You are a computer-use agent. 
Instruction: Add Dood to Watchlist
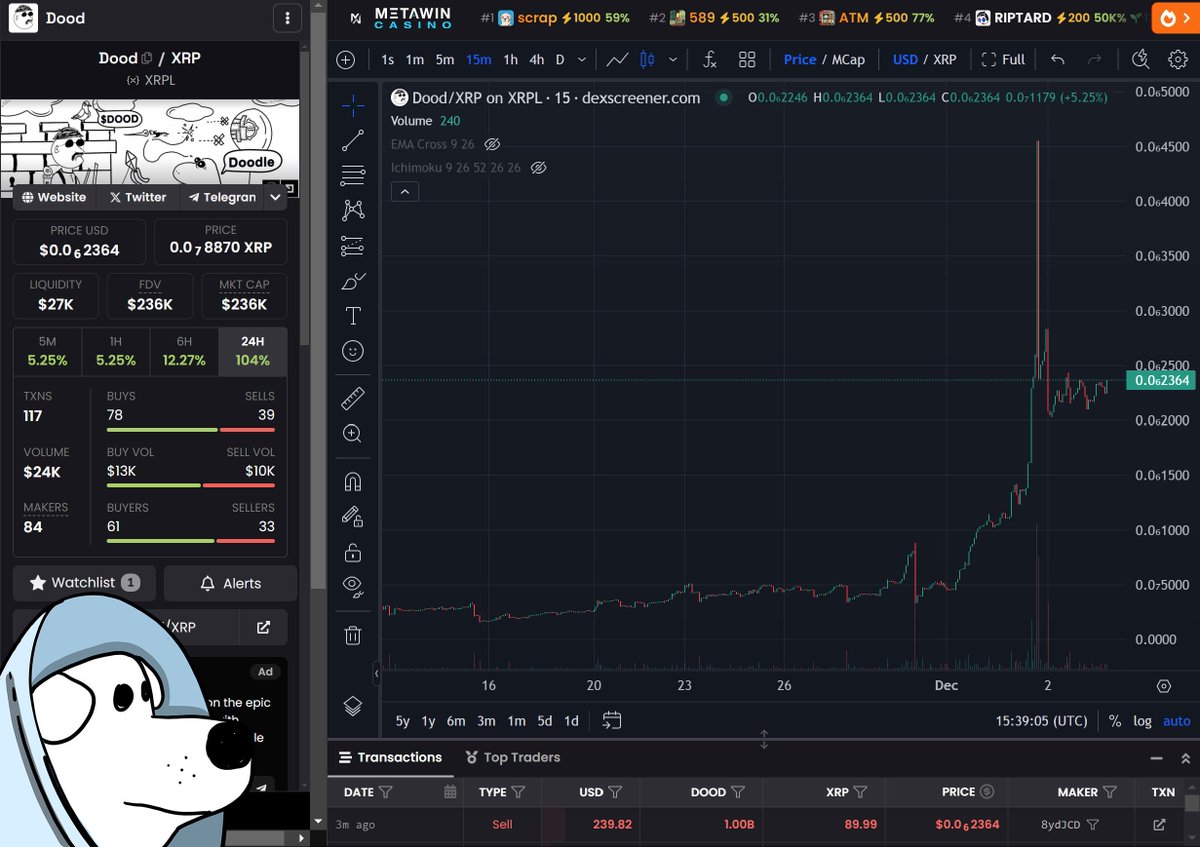tap(85, 583)
